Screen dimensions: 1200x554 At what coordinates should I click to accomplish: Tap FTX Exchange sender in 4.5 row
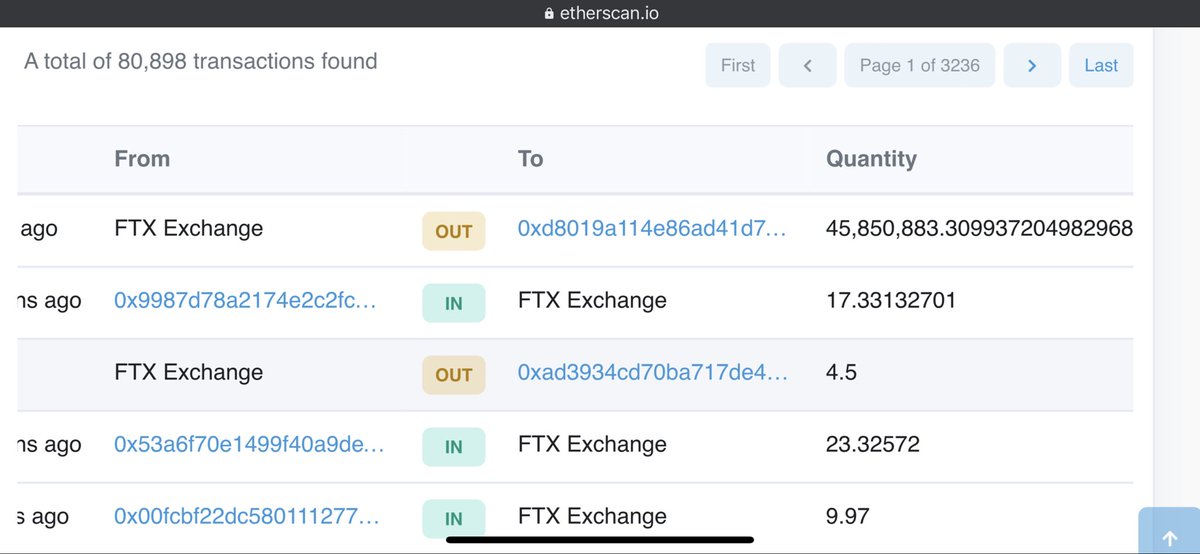[x=189, y=373]
